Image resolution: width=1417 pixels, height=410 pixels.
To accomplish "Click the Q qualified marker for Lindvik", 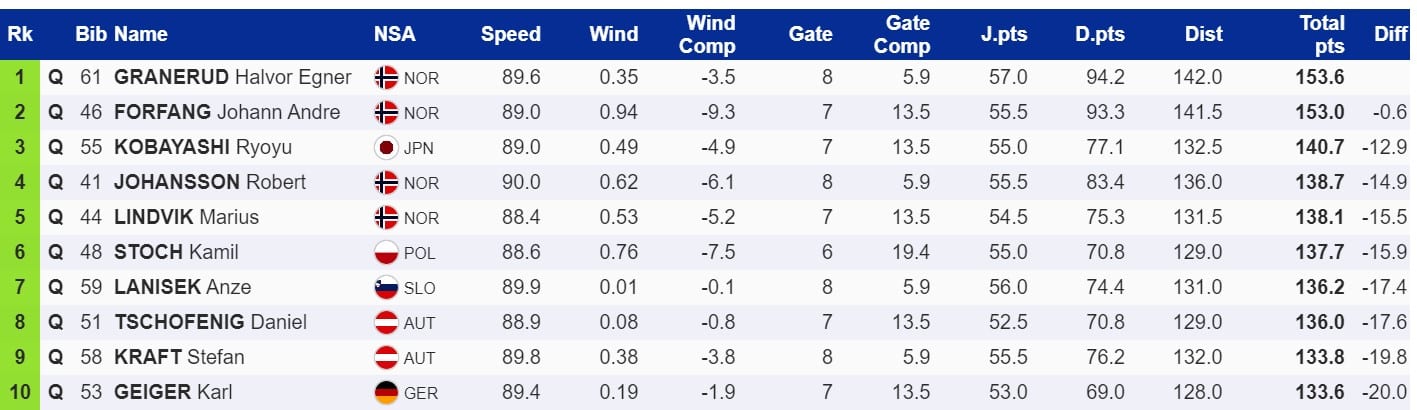I will coord(56,218).
